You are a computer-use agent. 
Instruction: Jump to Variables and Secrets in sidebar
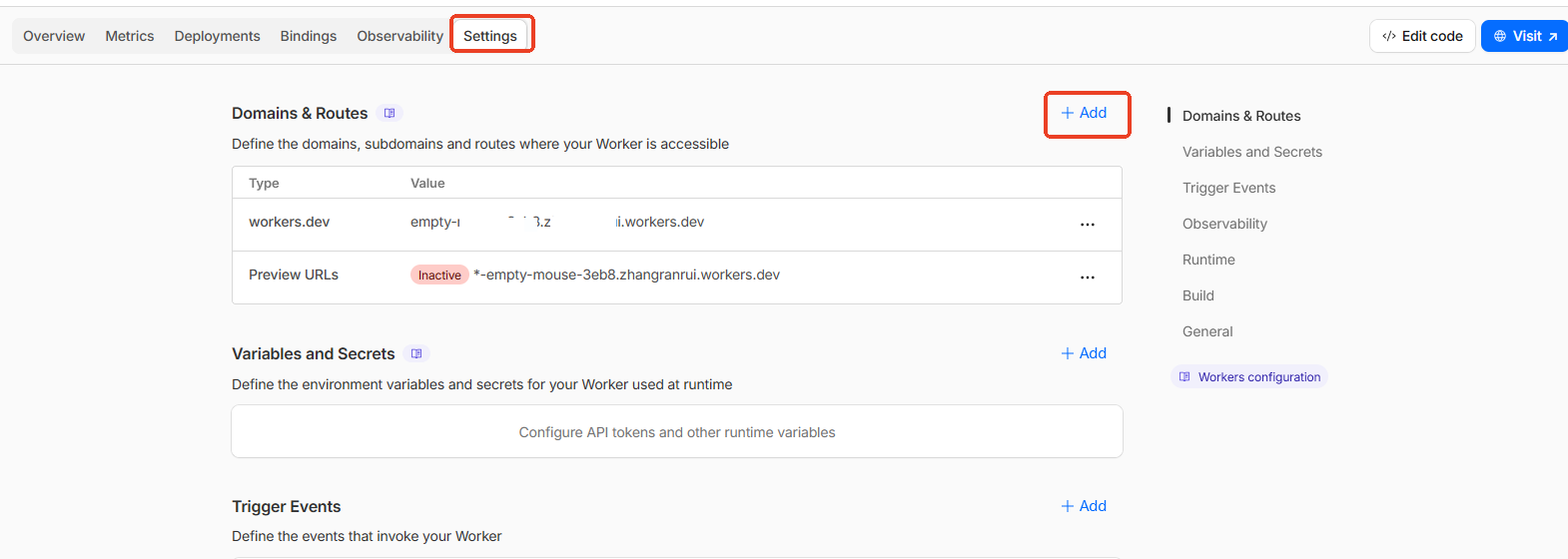[1251, 152]
